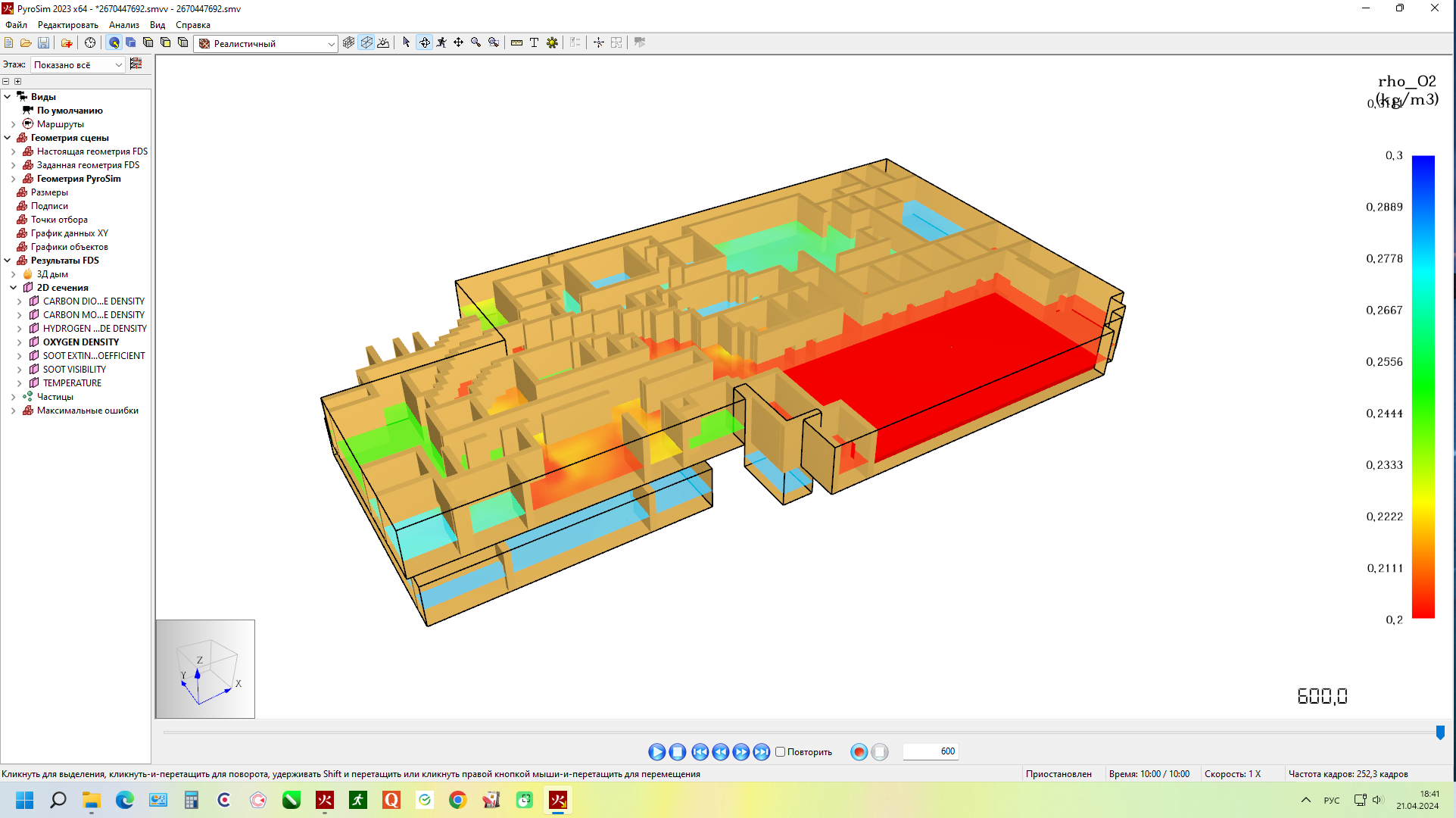Click the РУС language indicator
1456x818 pixels.
(x=1331, y=801)
